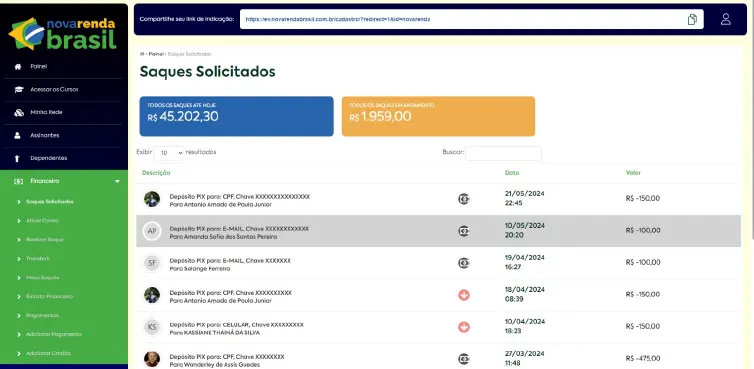
Task: Go to Extrato Financeiro submenu item
Action: pyautogui.click(x=49, y=296)
